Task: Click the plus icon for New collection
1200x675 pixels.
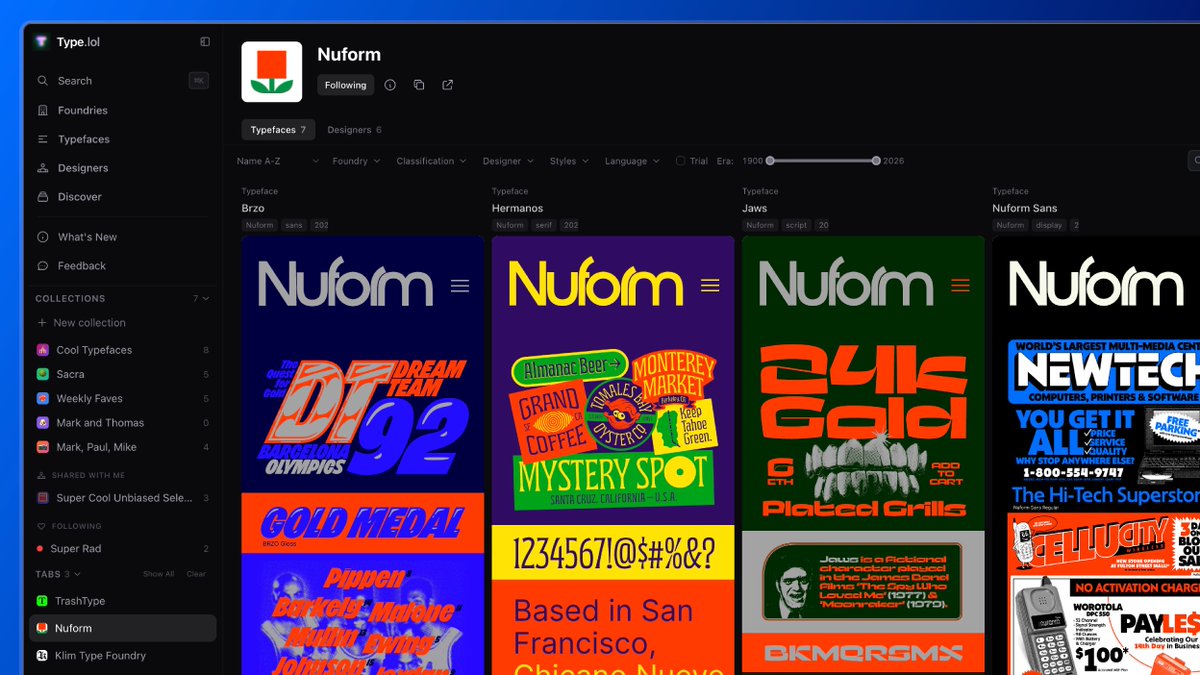Action: click(x=42, y=323)
